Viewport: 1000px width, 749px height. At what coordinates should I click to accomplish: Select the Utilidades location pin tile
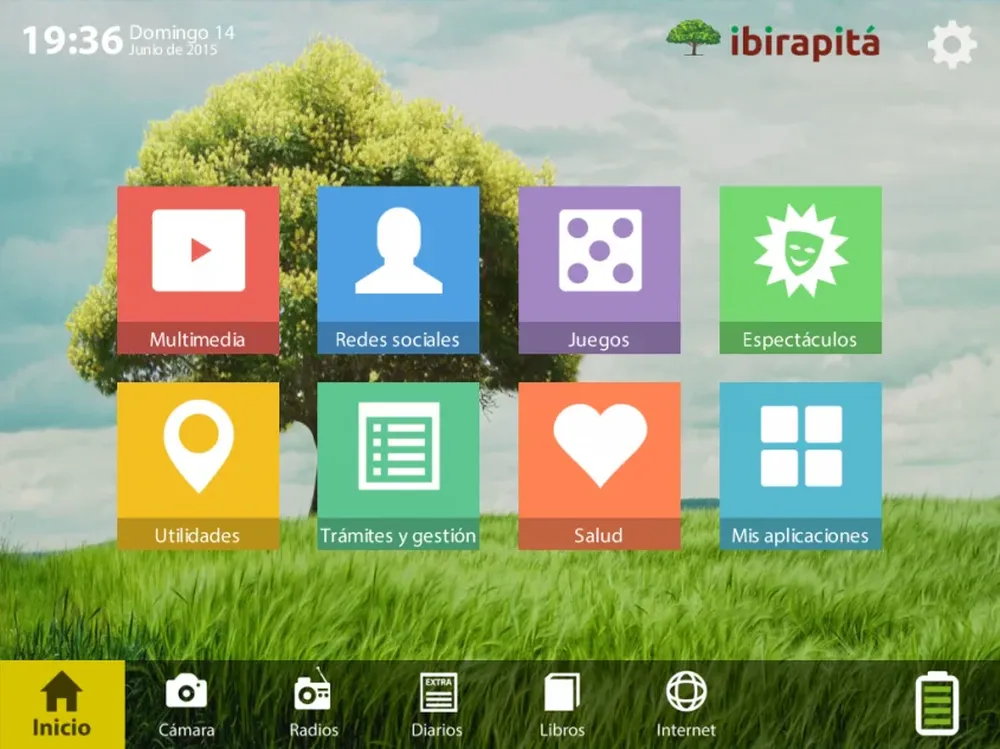click(x=198, y=465)
